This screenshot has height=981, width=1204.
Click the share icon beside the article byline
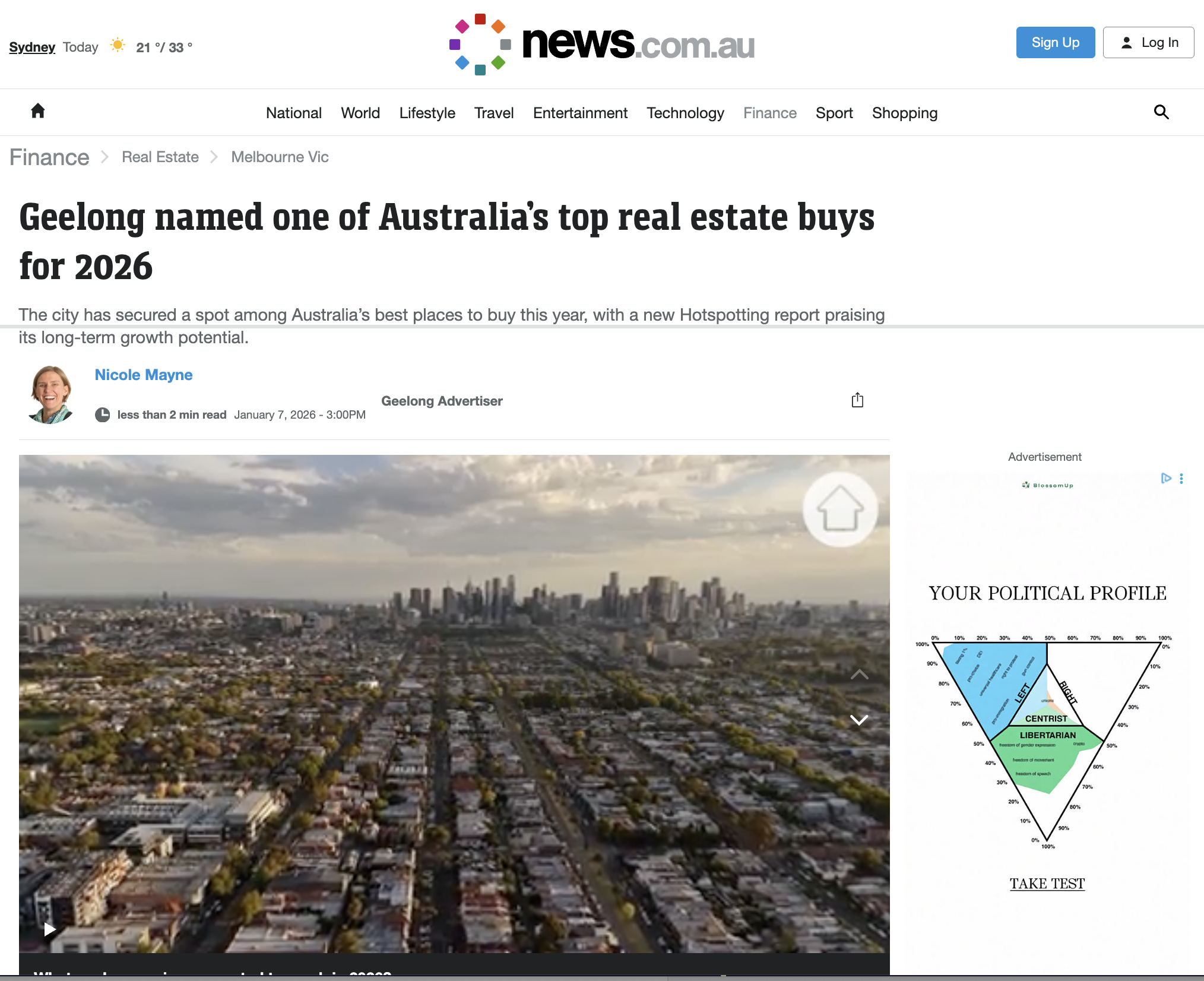click(857, 400)
